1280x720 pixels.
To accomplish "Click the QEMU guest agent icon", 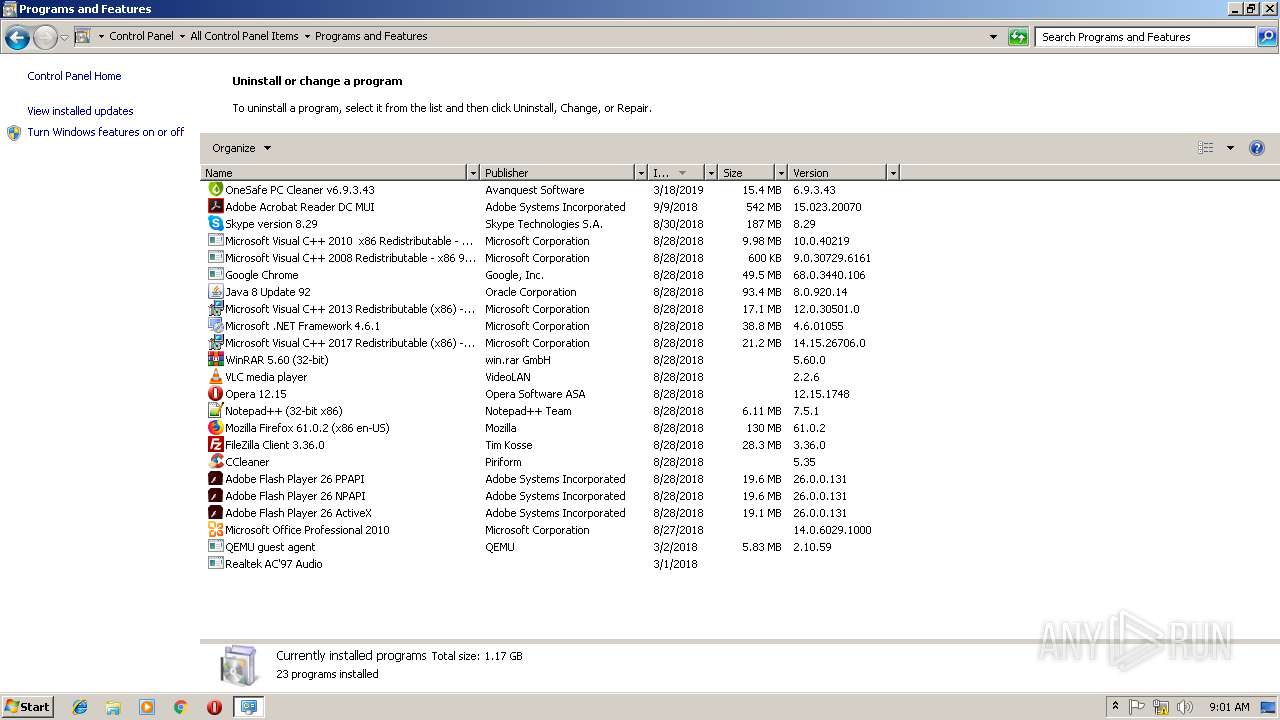I will pyautogui.click(x=215, y=546).
